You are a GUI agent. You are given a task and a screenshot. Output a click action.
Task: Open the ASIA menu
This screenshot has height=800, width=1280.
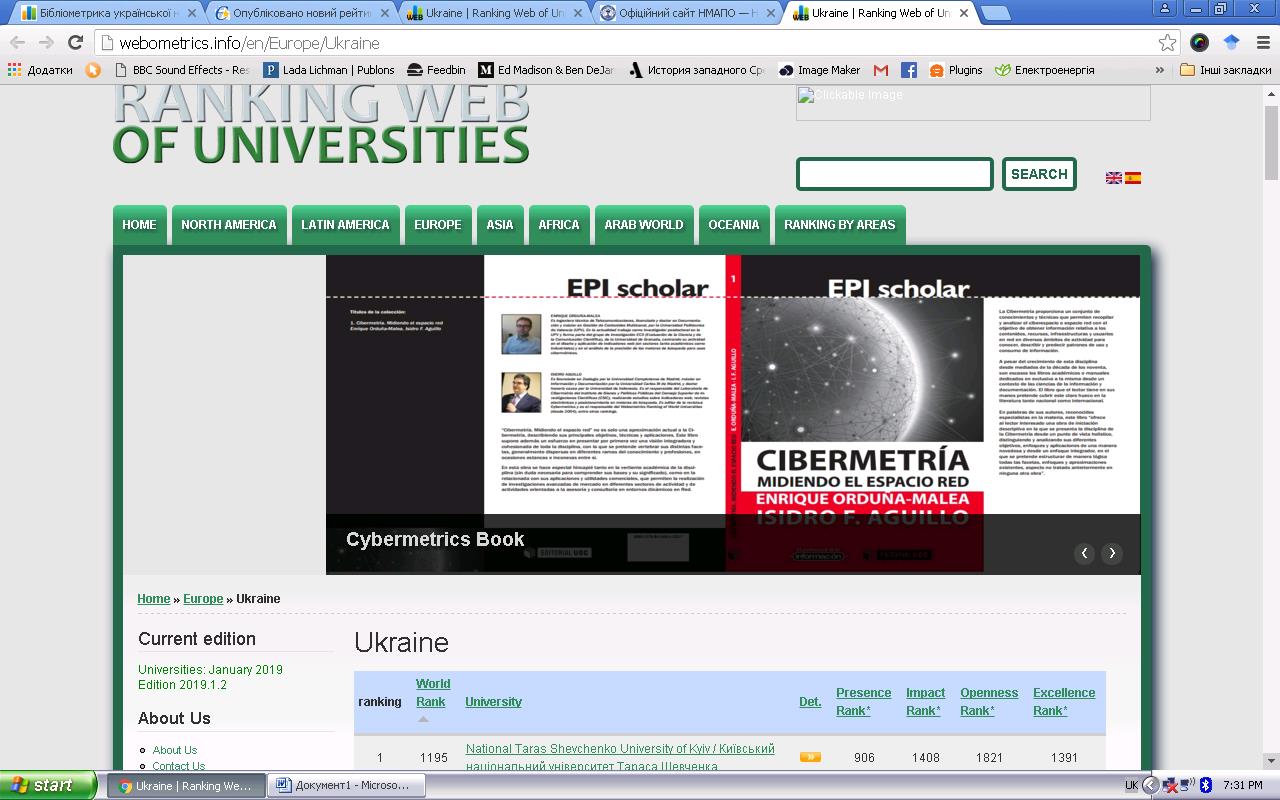click(500, 225)
